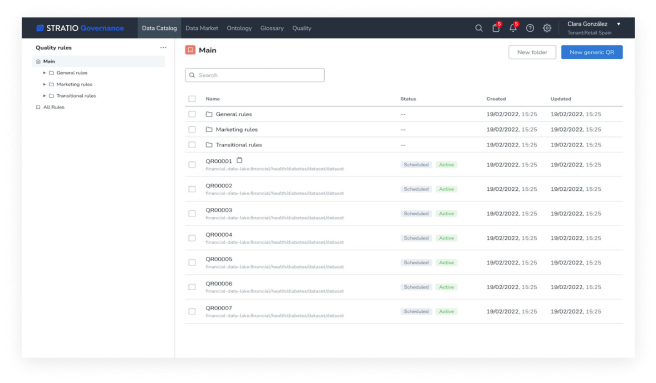The width and height of the screenshot is (656, 383).
Task: Click the Main icon in the sidebar tree
Action: click(x=38, y=62)
